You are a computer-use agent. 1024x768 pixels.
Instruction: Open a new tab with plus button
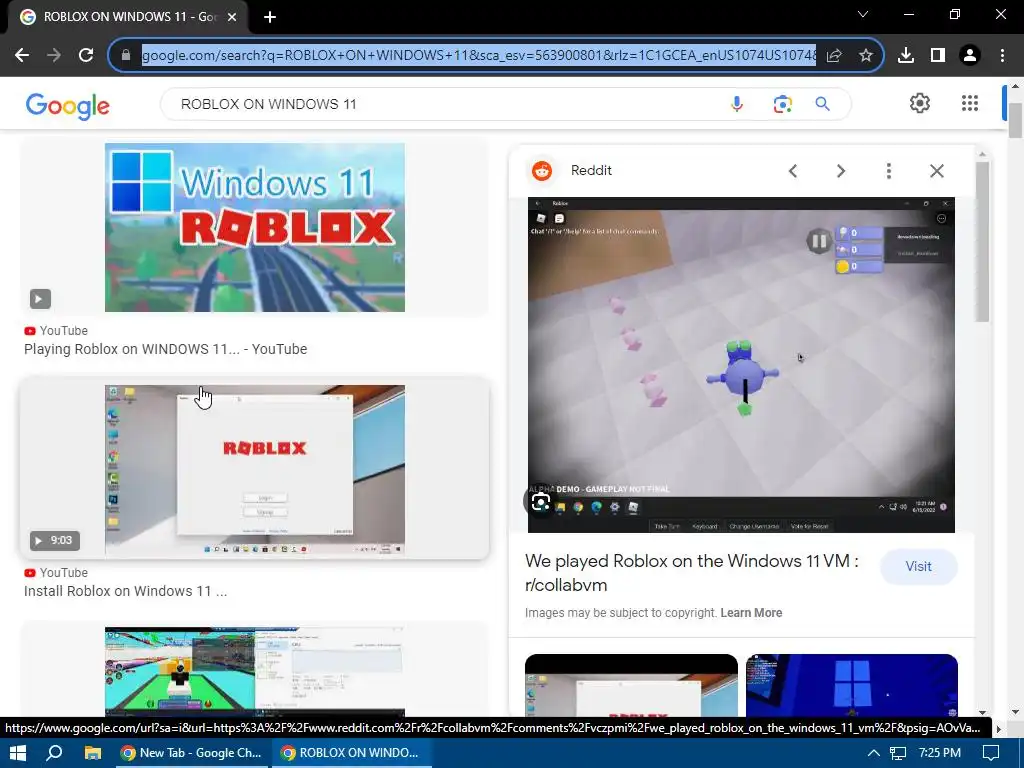pos(270,17)
